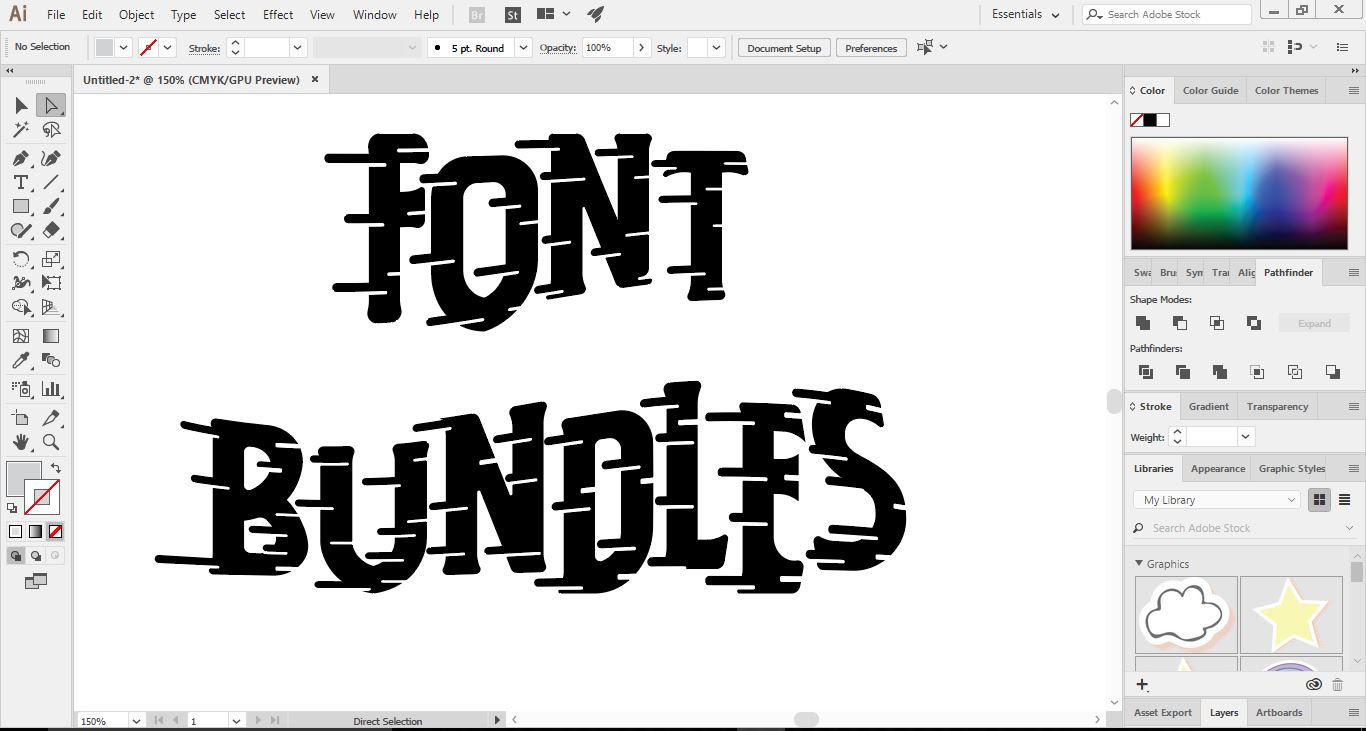Click the Minus Front shape mode icon
1366x731 pixels.
pyautogui.click(x=1180, y=323)
